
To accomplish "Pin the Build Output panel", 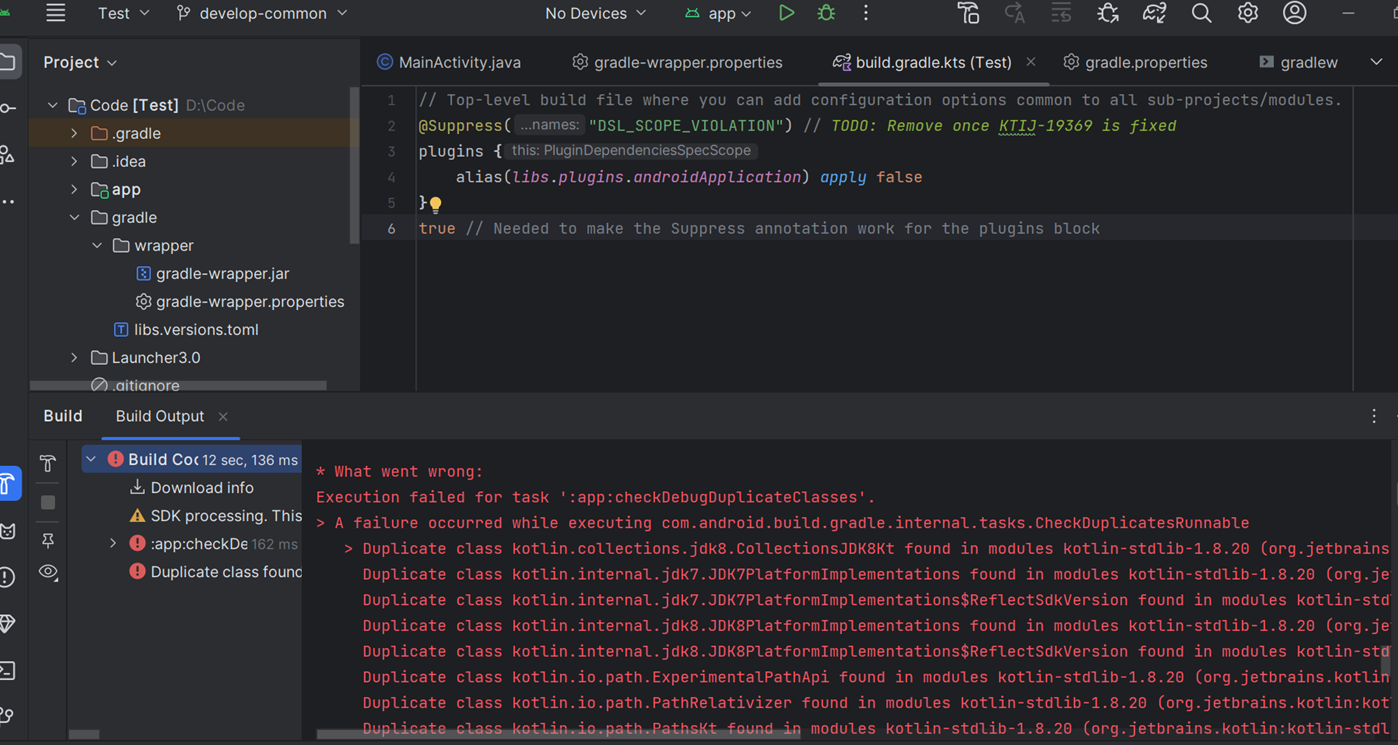I will click(46, 540).
